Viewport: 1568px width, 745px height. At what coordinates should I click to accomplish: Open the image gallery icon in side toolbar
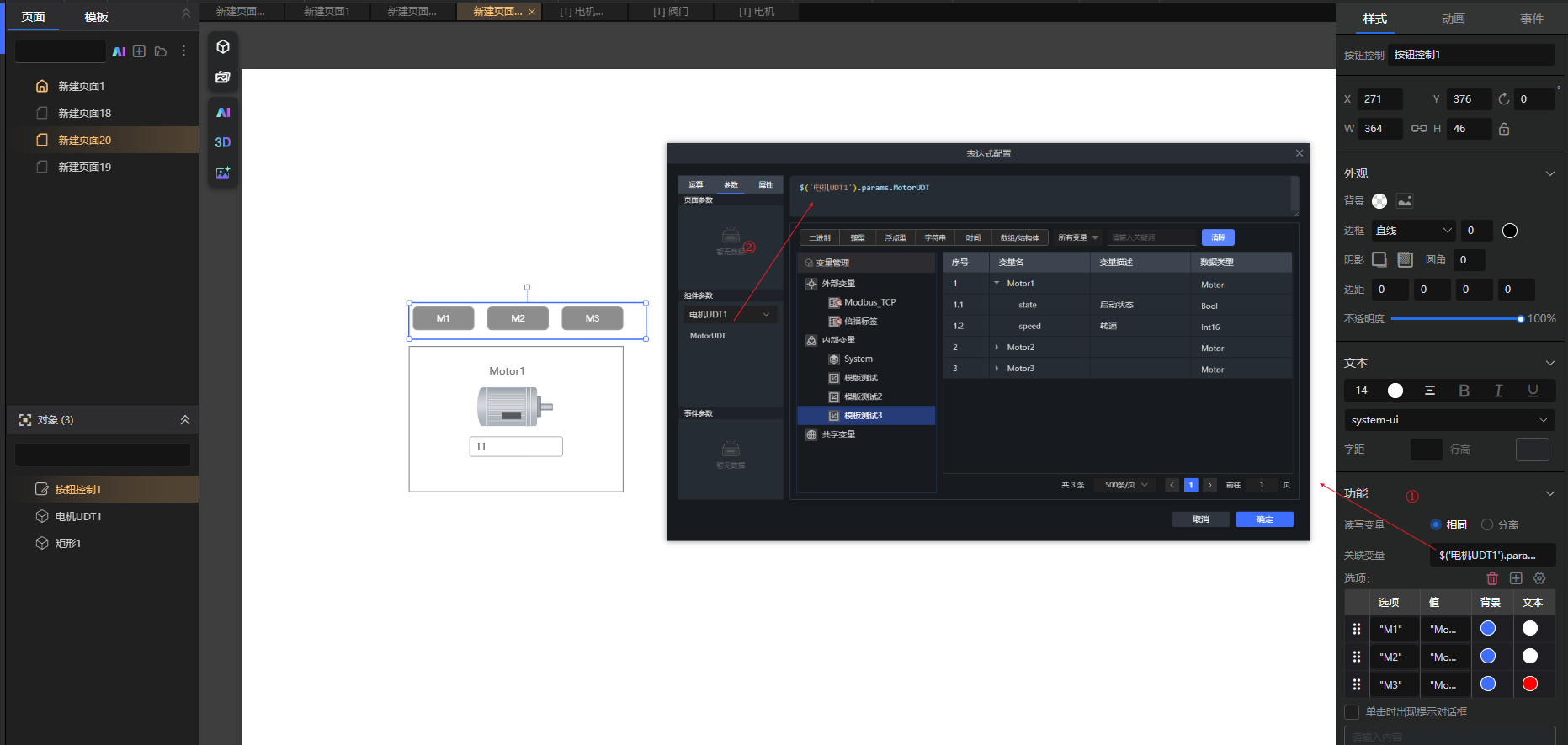[223, 77]
